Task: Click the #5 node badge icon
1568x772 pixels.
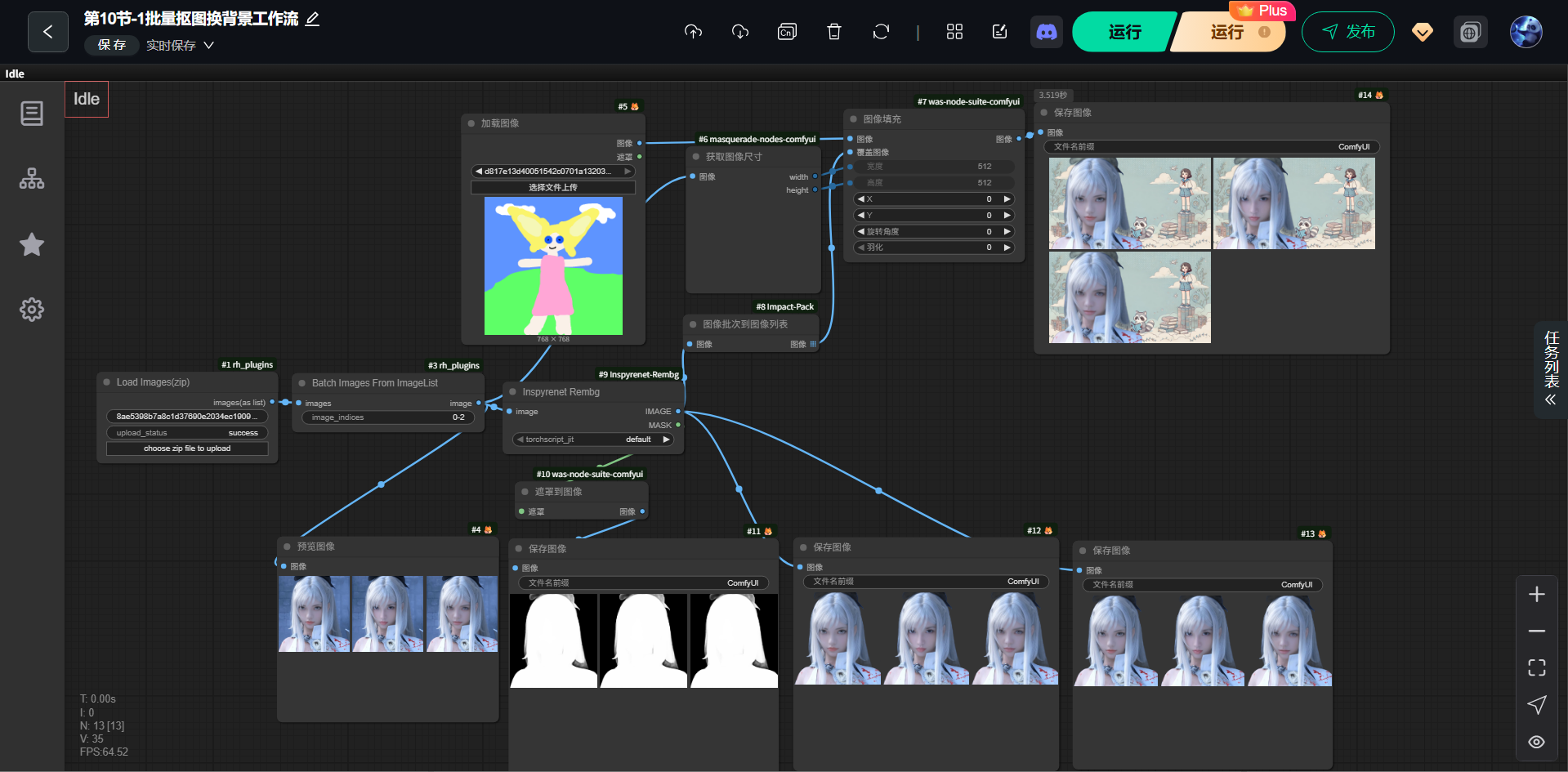Action: 634,107
